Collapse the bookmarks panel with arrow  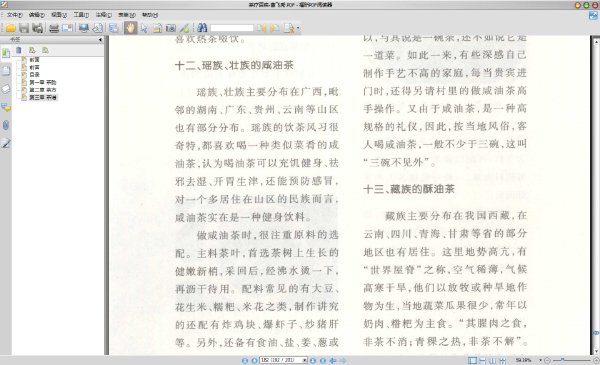point(100,39)
